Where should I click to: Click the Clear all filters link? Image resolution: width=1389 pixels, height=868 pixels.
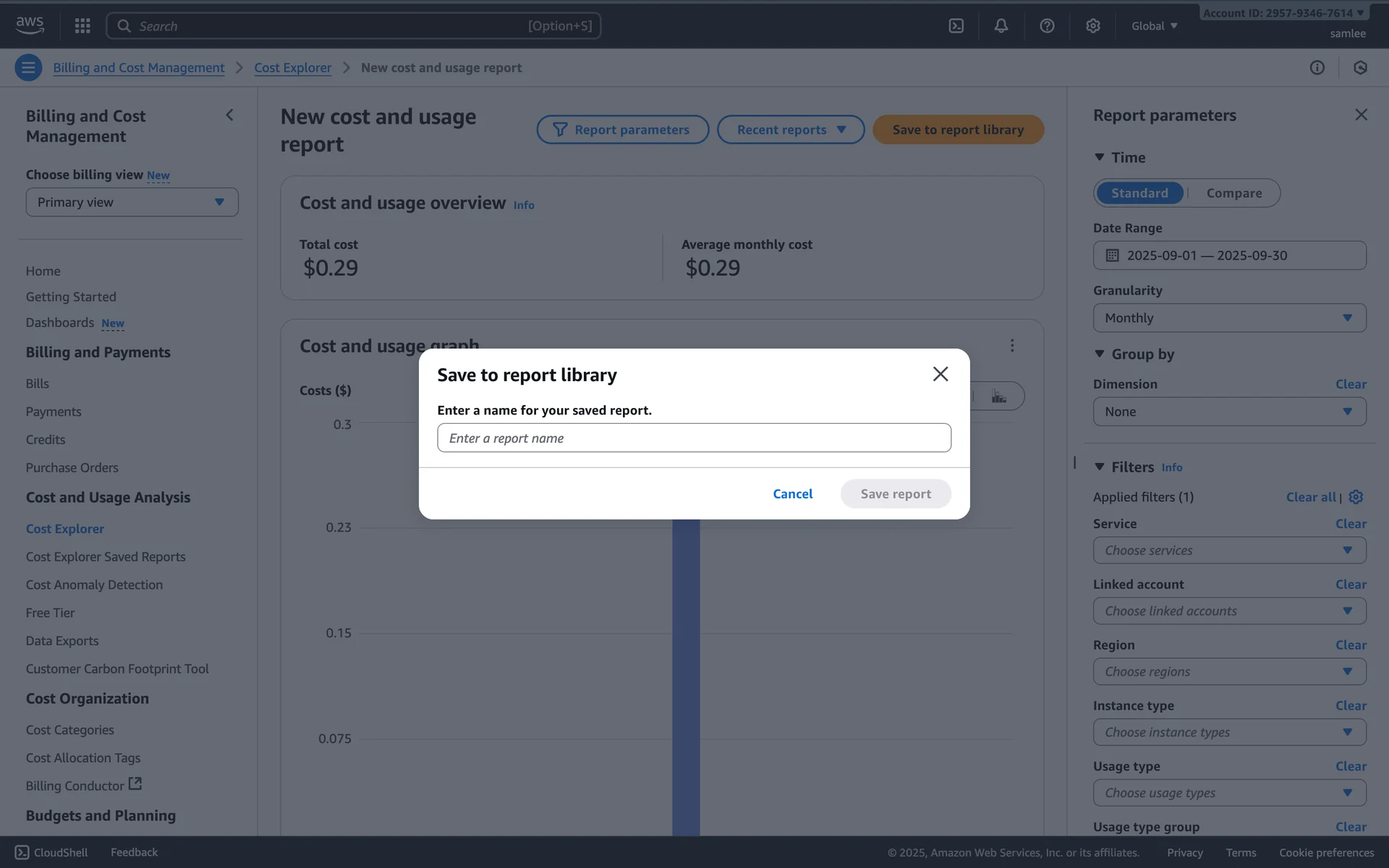[1310, 497]
